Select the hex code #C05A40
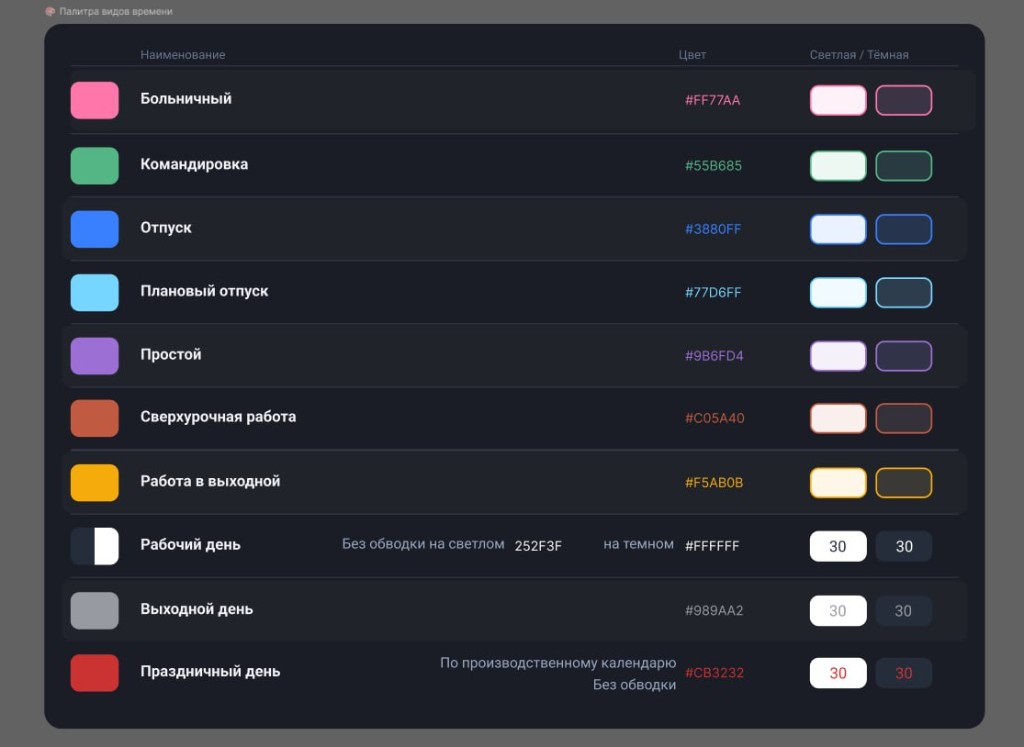 [x=714, y=418]
